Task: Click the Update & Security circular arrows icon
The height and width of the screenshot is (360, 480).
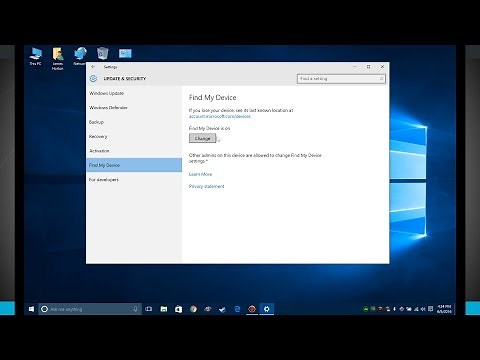Action: pyautogui.click(x=93, y=79)
